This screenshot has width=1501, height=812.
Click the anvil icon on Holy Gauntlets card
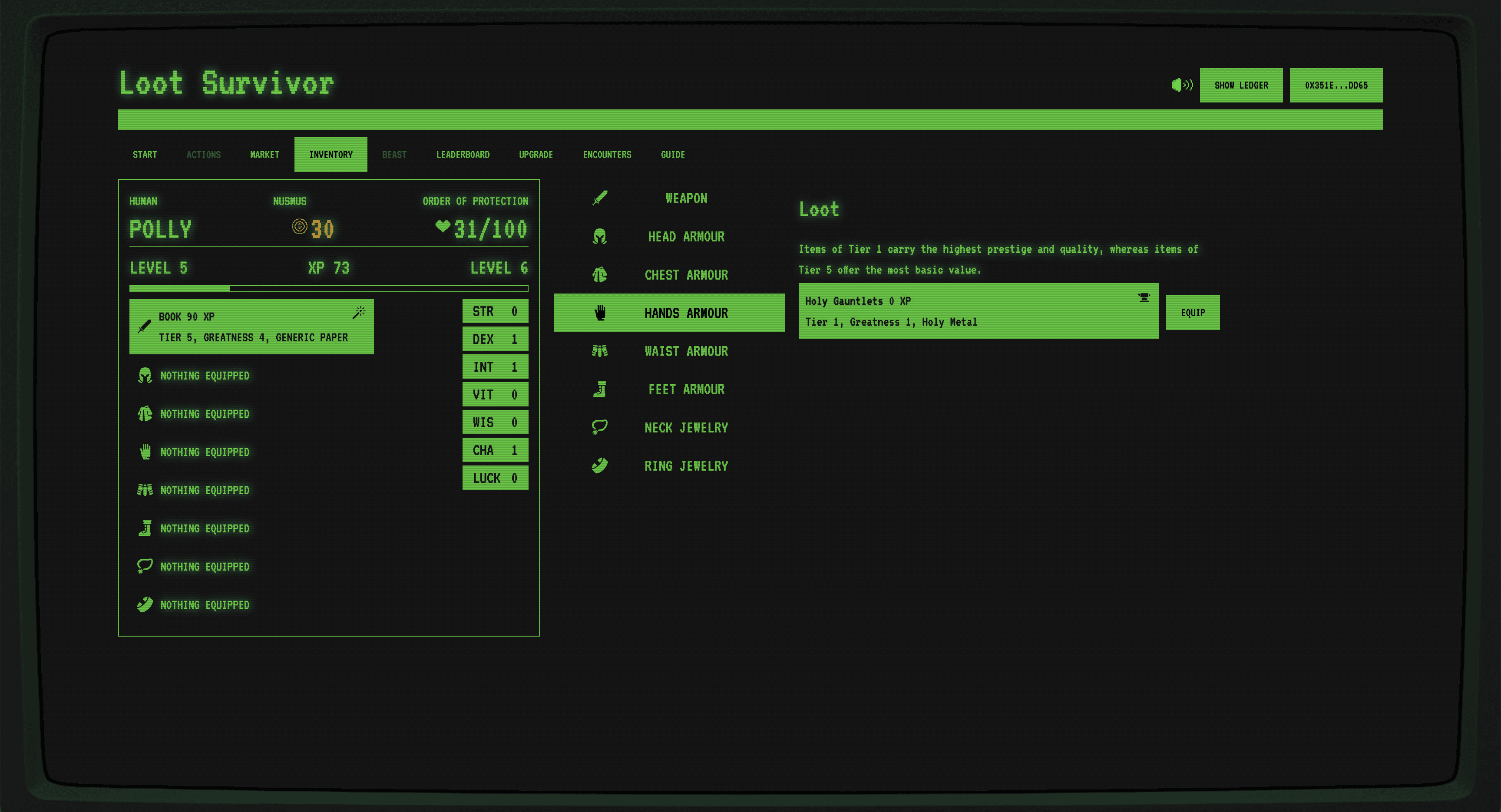[x=1144, y=297]
